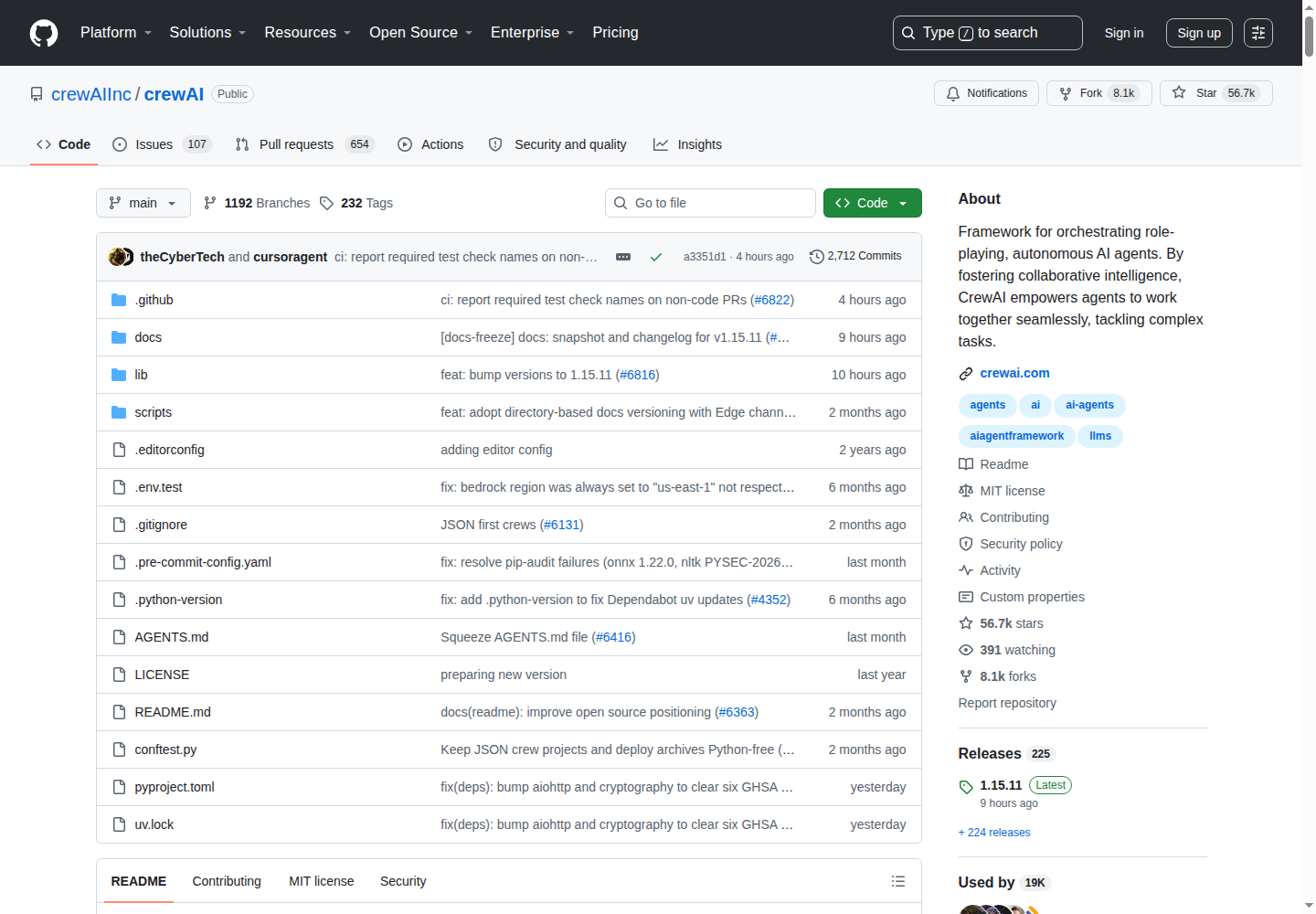Expand the Solutions menu
This screenshot has width=1316, height=914.
pyautogui.click(x=207, y=33)
